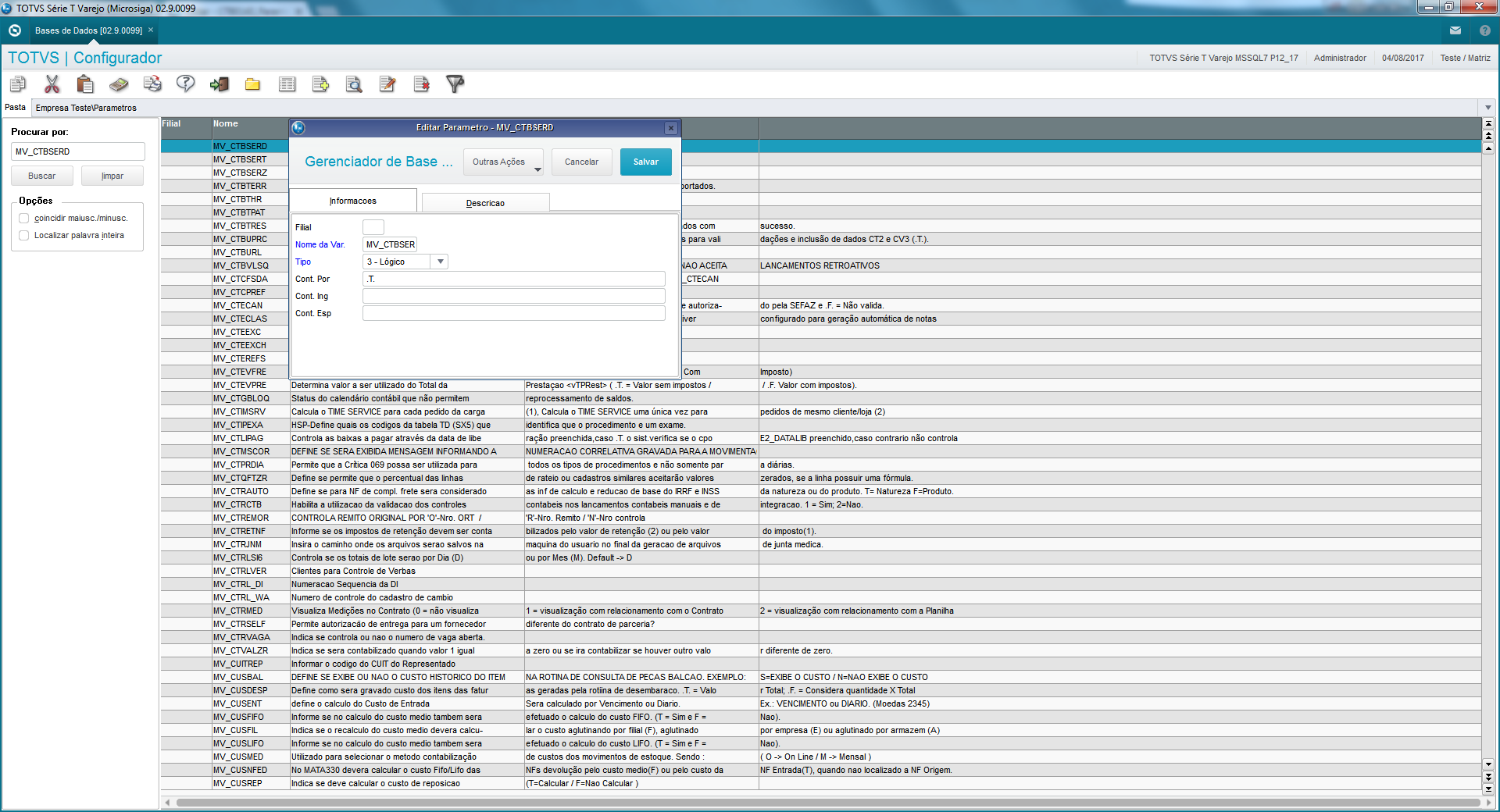Click the search document magnifier icon
Image resolution: width=1500 pixels, height=812 pixels.
coord(354,84)
